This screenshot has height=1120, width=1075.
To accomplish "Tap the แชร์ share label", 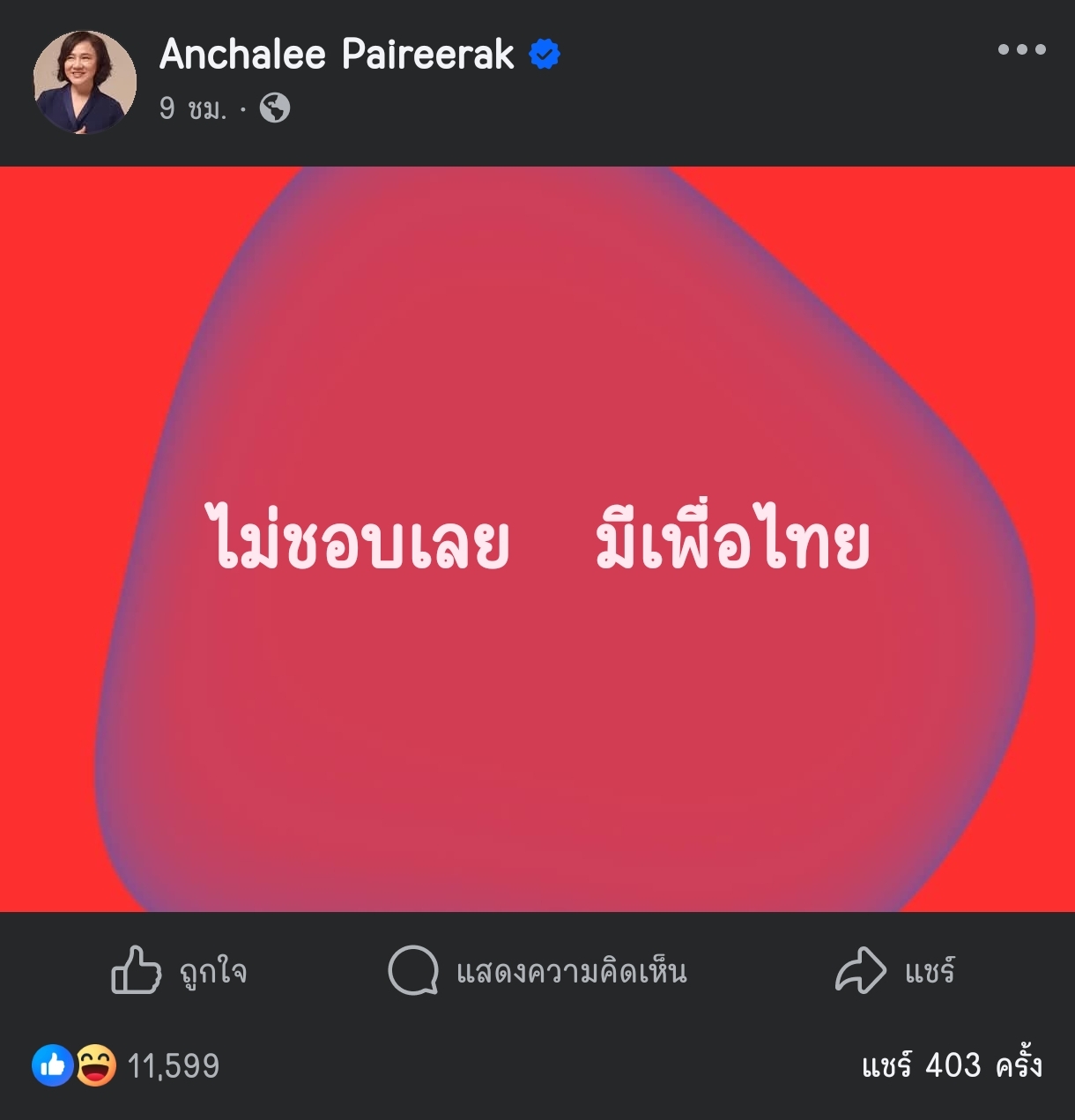I will pos(930,972).
